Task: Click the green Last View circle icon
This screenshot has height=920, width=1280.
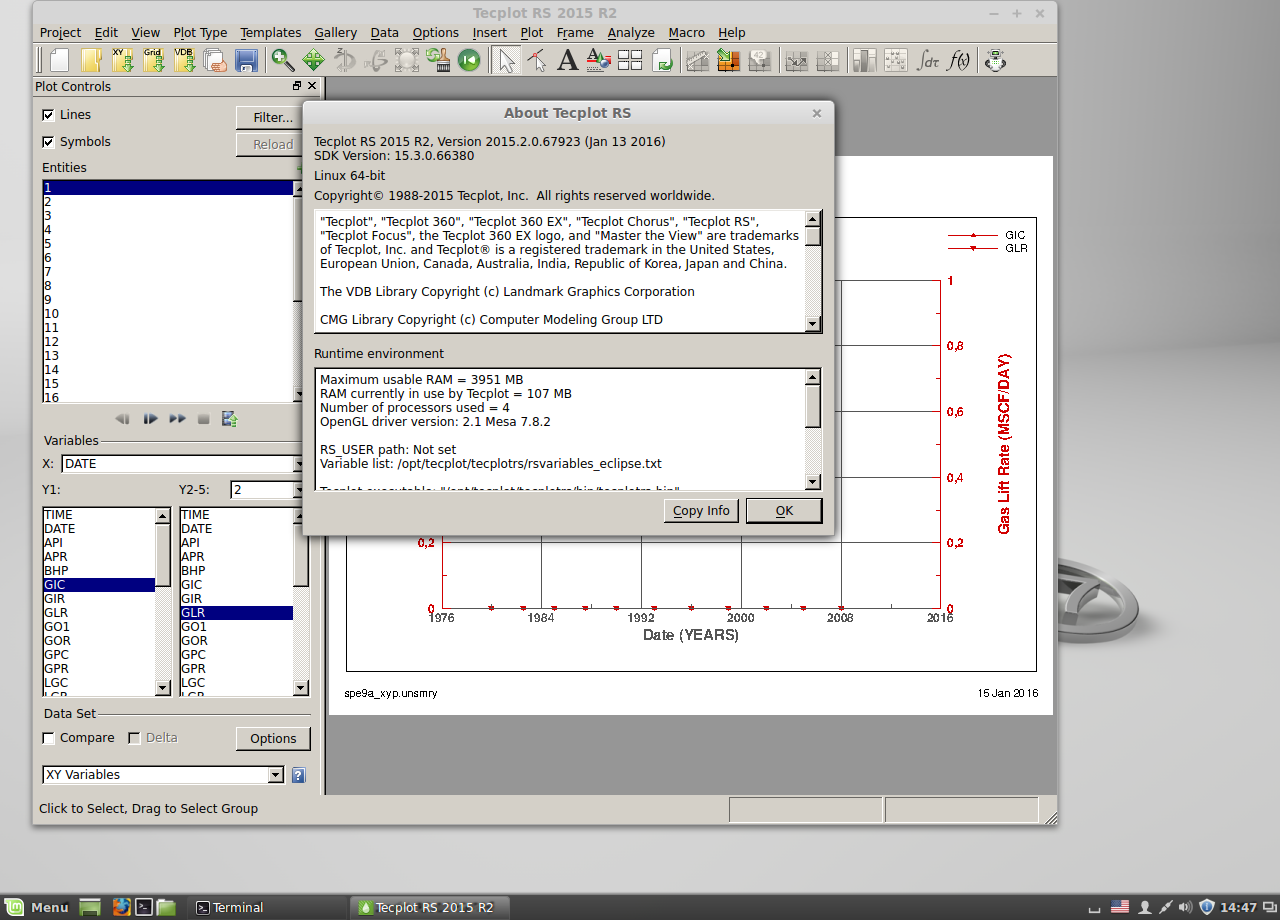Action: [x=469, y=60]
